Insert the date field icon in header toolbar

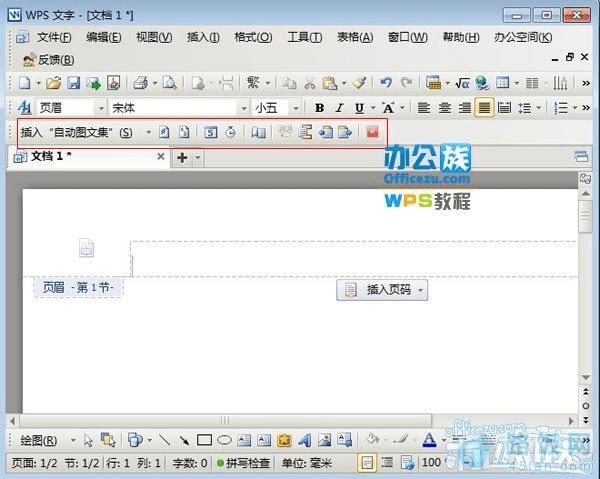[211, 132]
